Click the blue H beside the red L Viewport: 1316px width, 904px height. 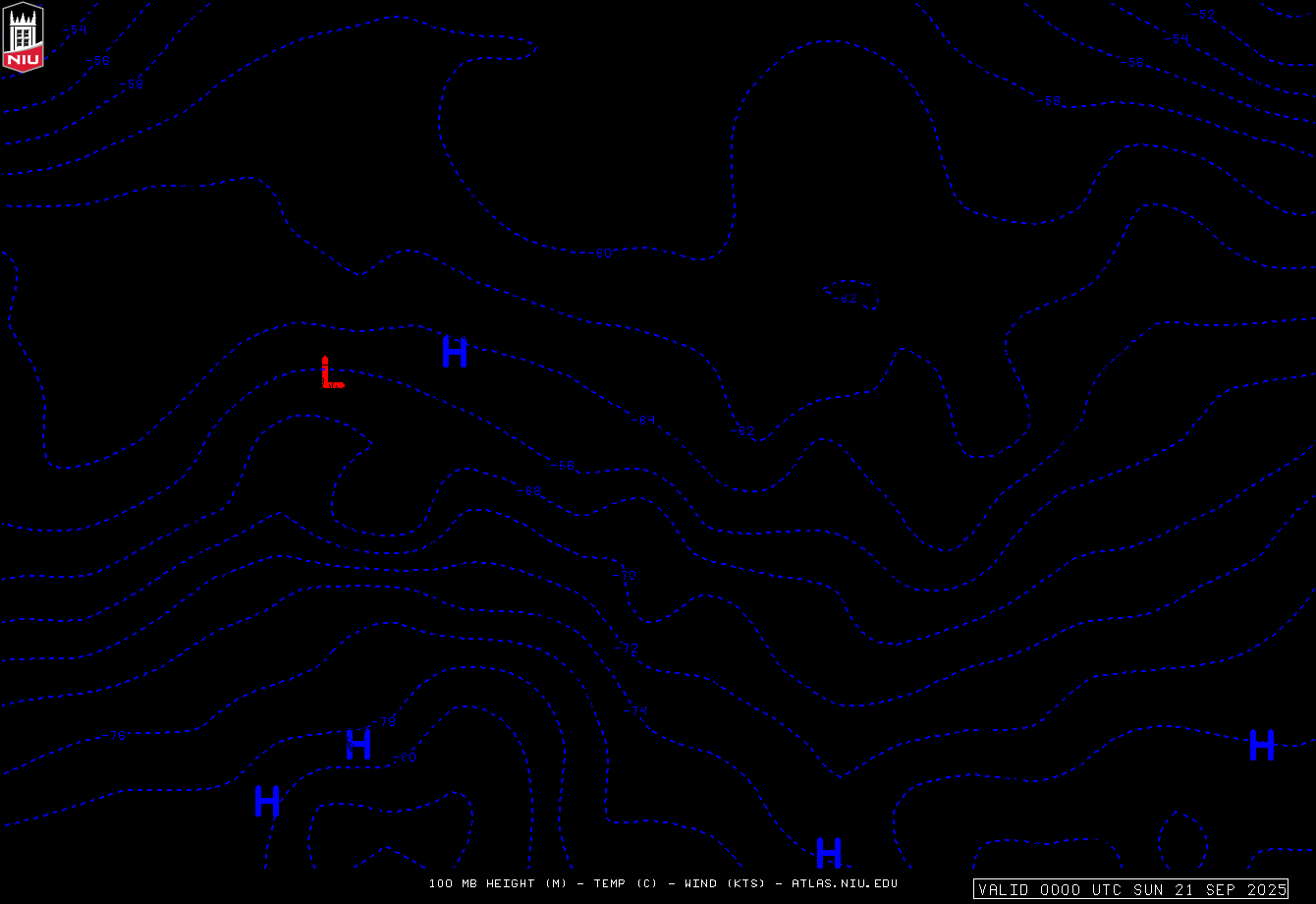(x=455, y=352)
